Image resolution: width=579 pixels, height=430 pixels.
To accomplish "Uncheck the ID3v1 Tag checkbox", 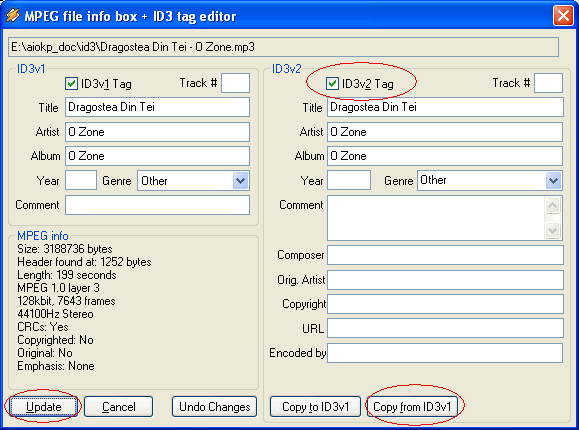I will point(71,83).
